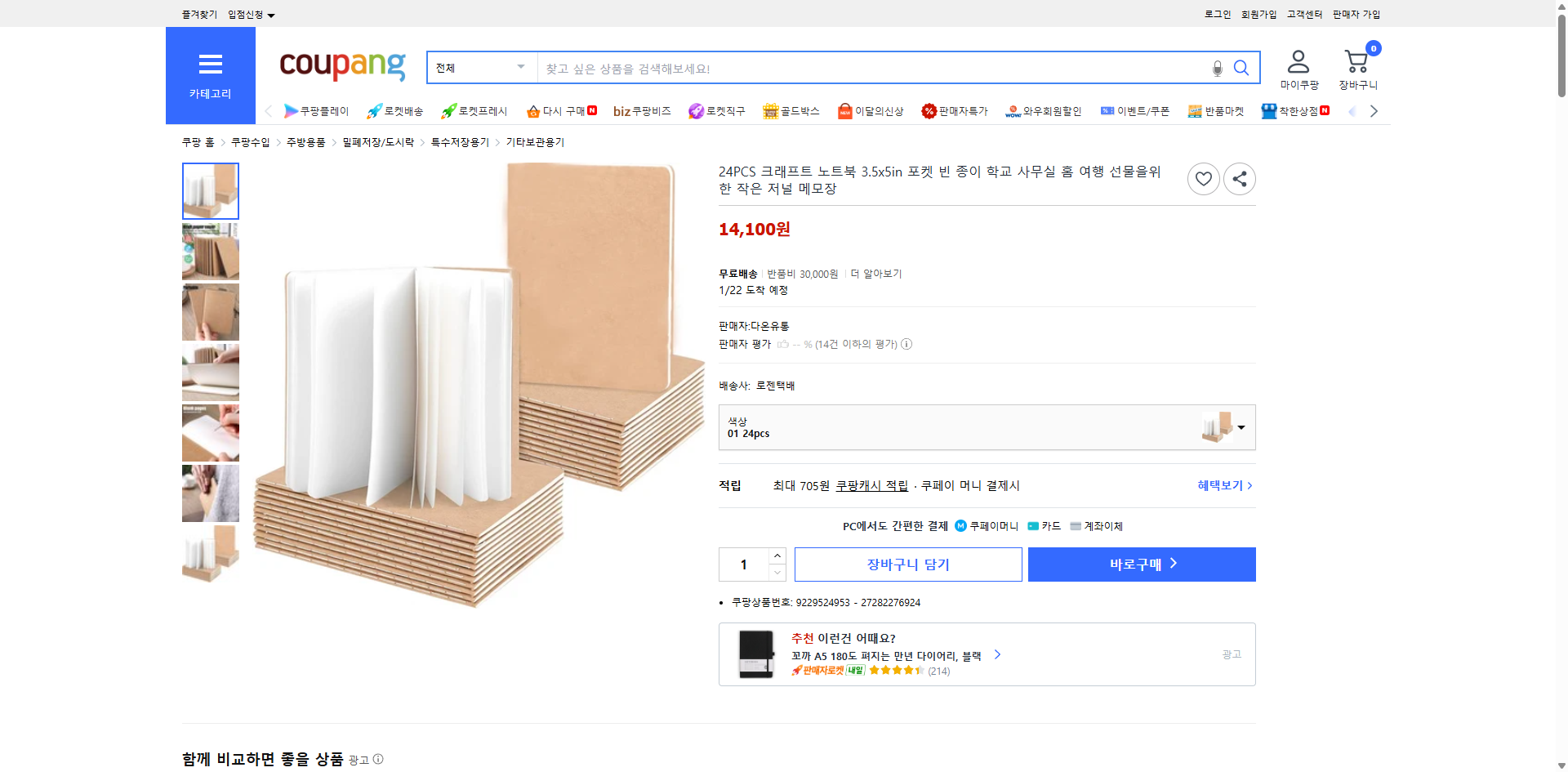The height and width of the screenshot is (772, 1568).
Task: Click the magnifying glass search icon
Action: coord(1241,68)
